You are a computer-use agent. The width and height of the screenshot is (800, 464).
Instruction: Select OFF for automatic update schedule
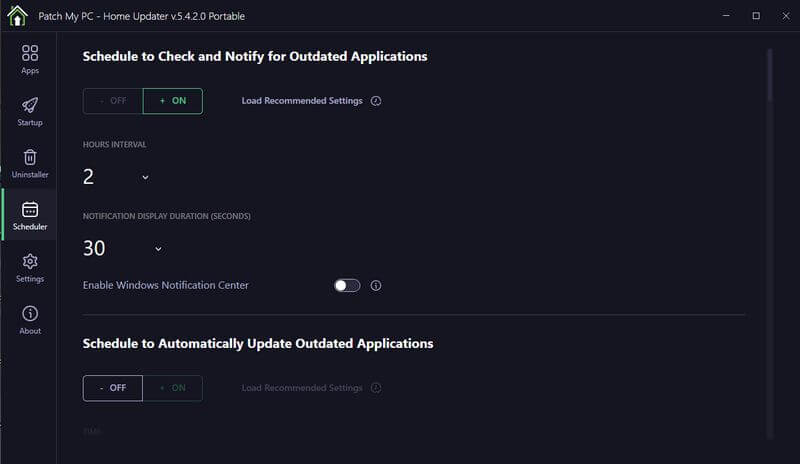[113, 388]
